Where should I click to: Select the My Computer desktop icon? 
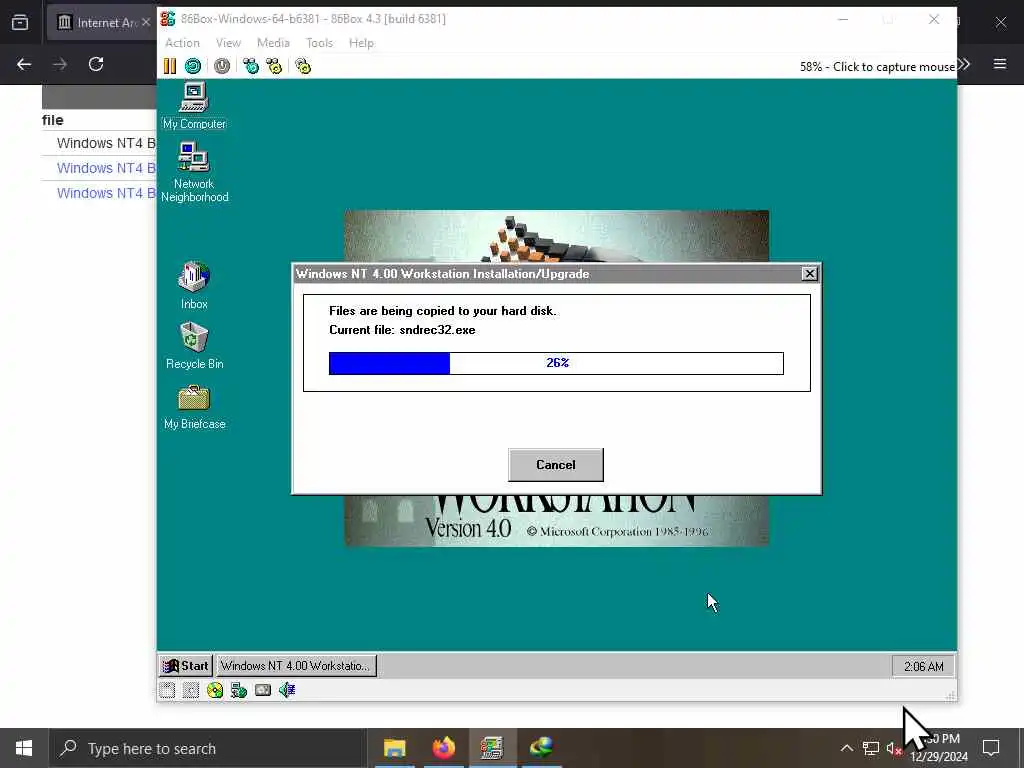(194, 106)
